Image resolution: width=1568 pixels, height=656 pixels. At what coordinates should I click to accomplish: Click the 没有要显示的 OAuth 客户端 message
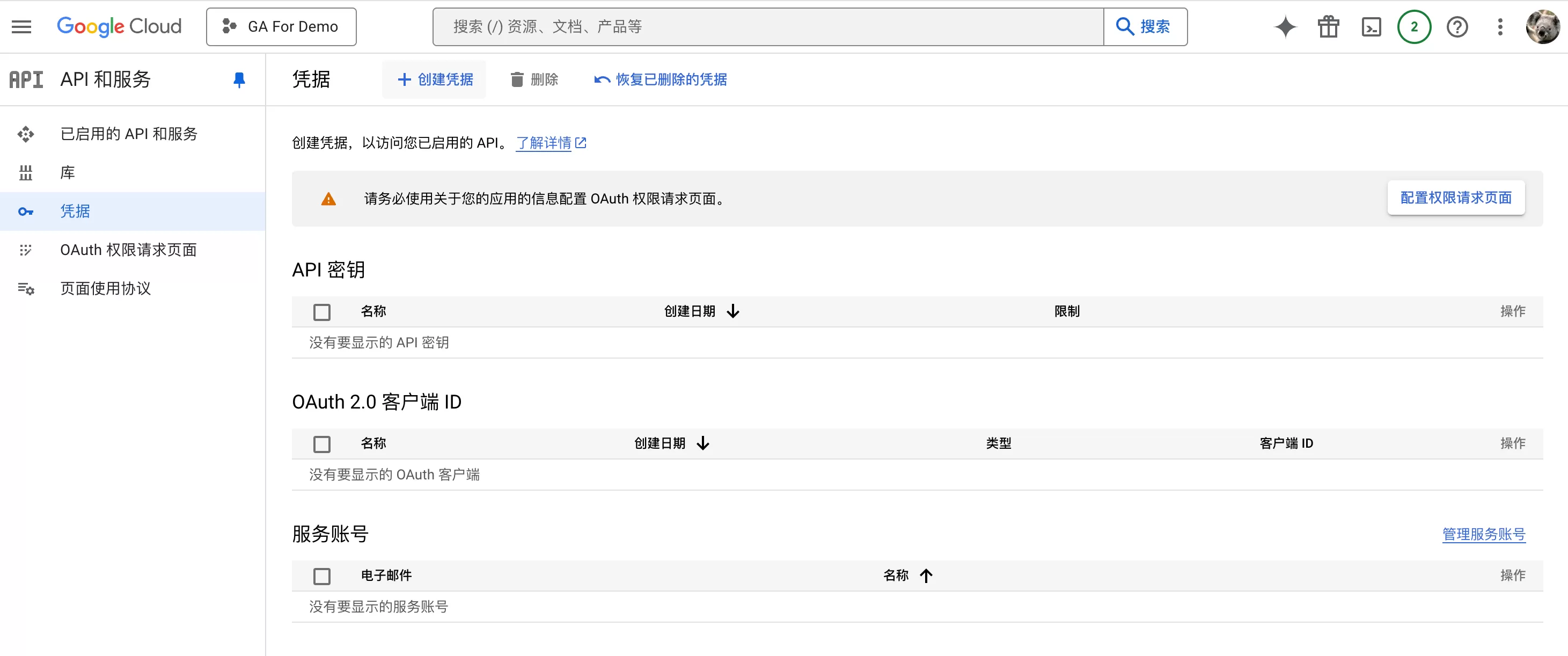pyautogui.click(x=394, y=475)
